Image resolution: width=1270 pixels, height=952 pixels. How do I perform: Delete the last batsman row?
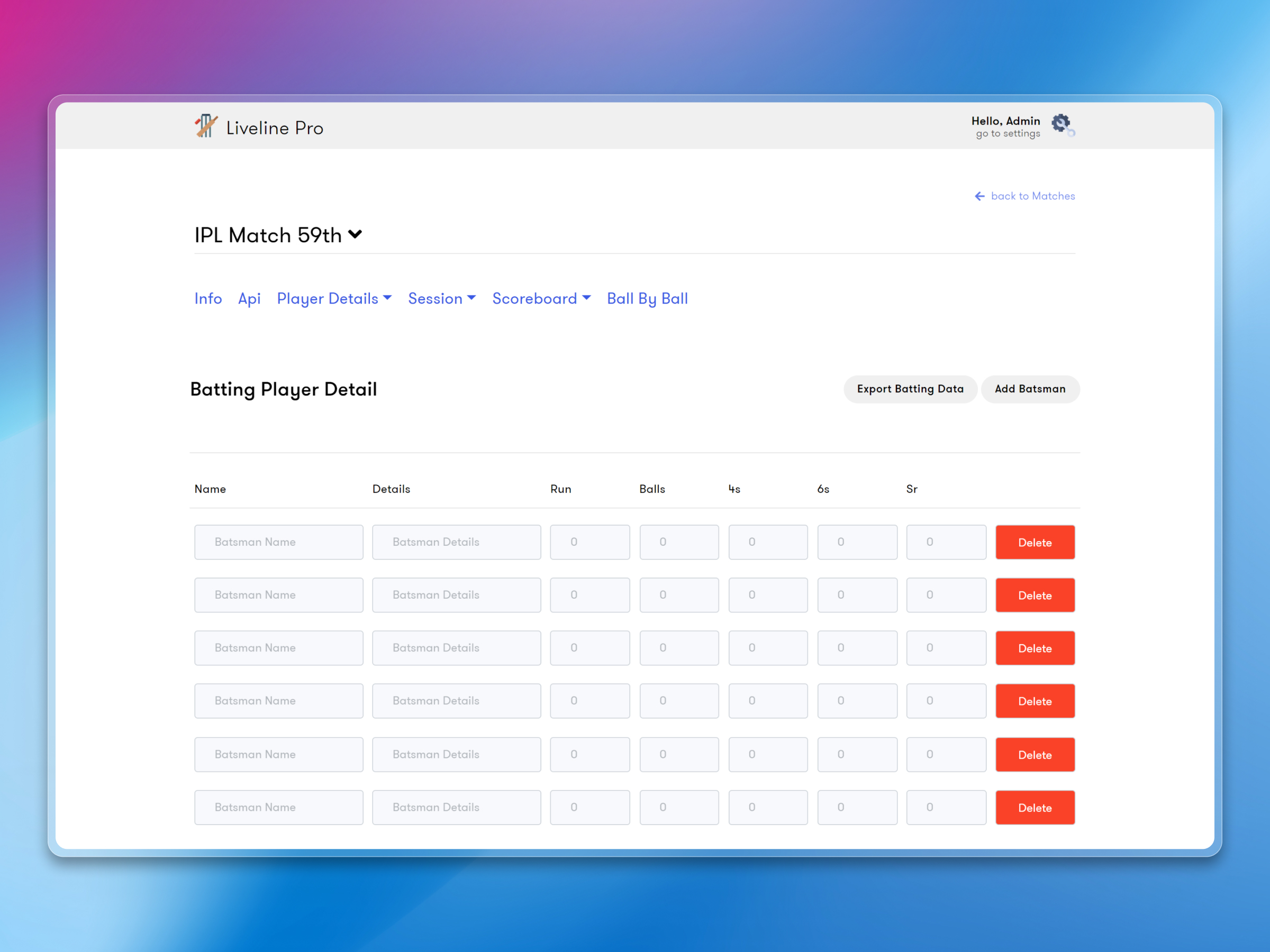pos(1035,808)
